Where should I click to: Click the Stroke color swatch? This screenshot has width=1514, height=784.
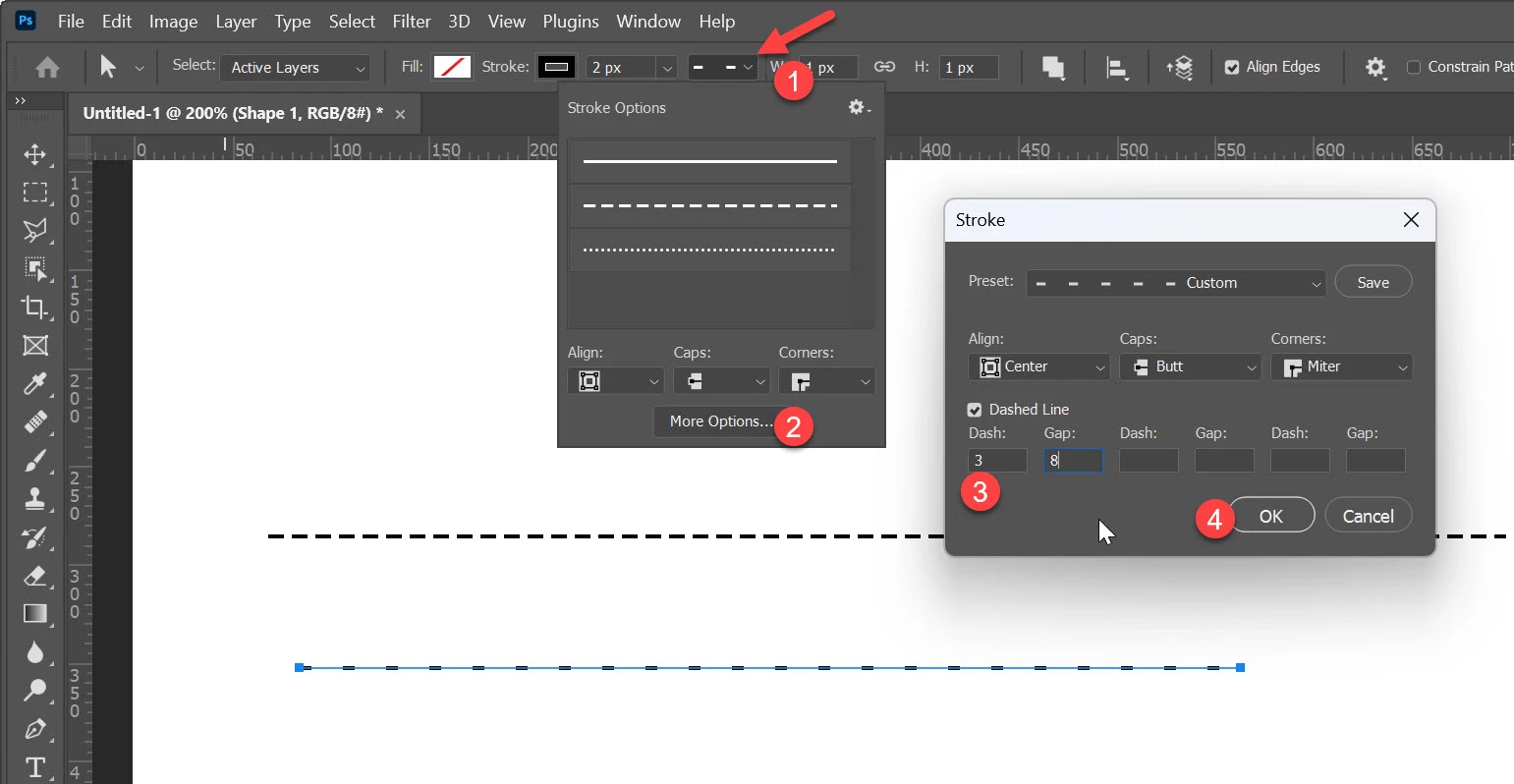pyautogui.click(x=557, y=67)
